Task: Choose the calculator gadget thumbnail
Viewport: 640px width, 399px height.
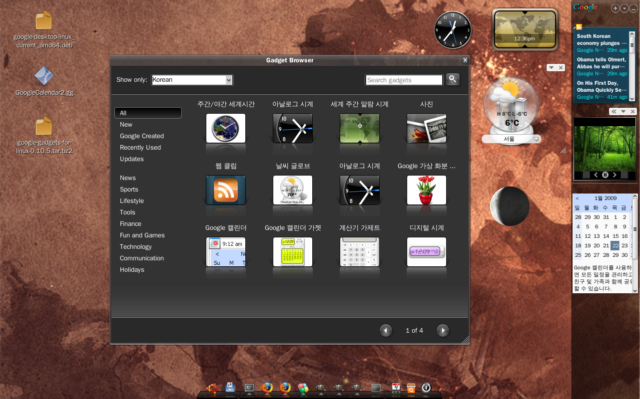Action: pos(360,252)
